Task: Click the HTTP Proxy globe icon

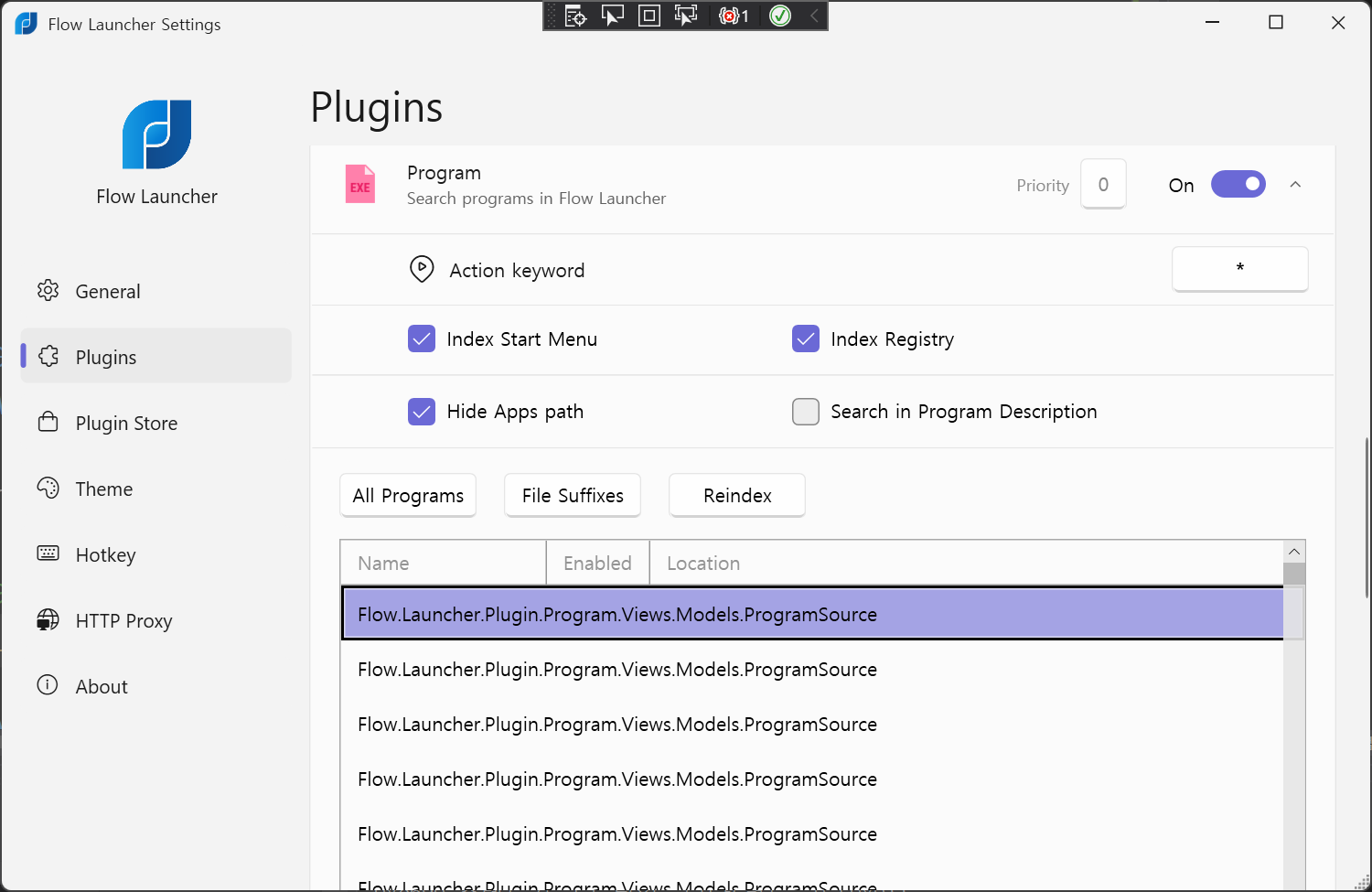Action: pyautogui.click(x=48, y=619)
